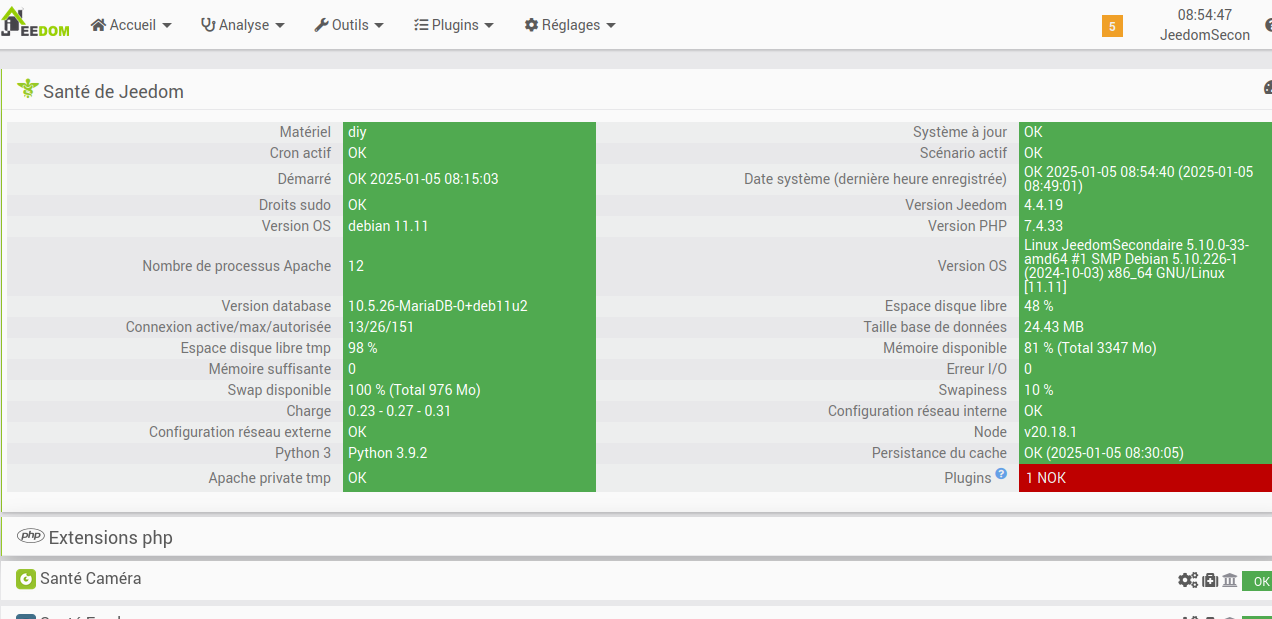The image size is (1272, 619).
Task: Click the green OK badge for Santé Caméra
Action: click(1258, 581)
